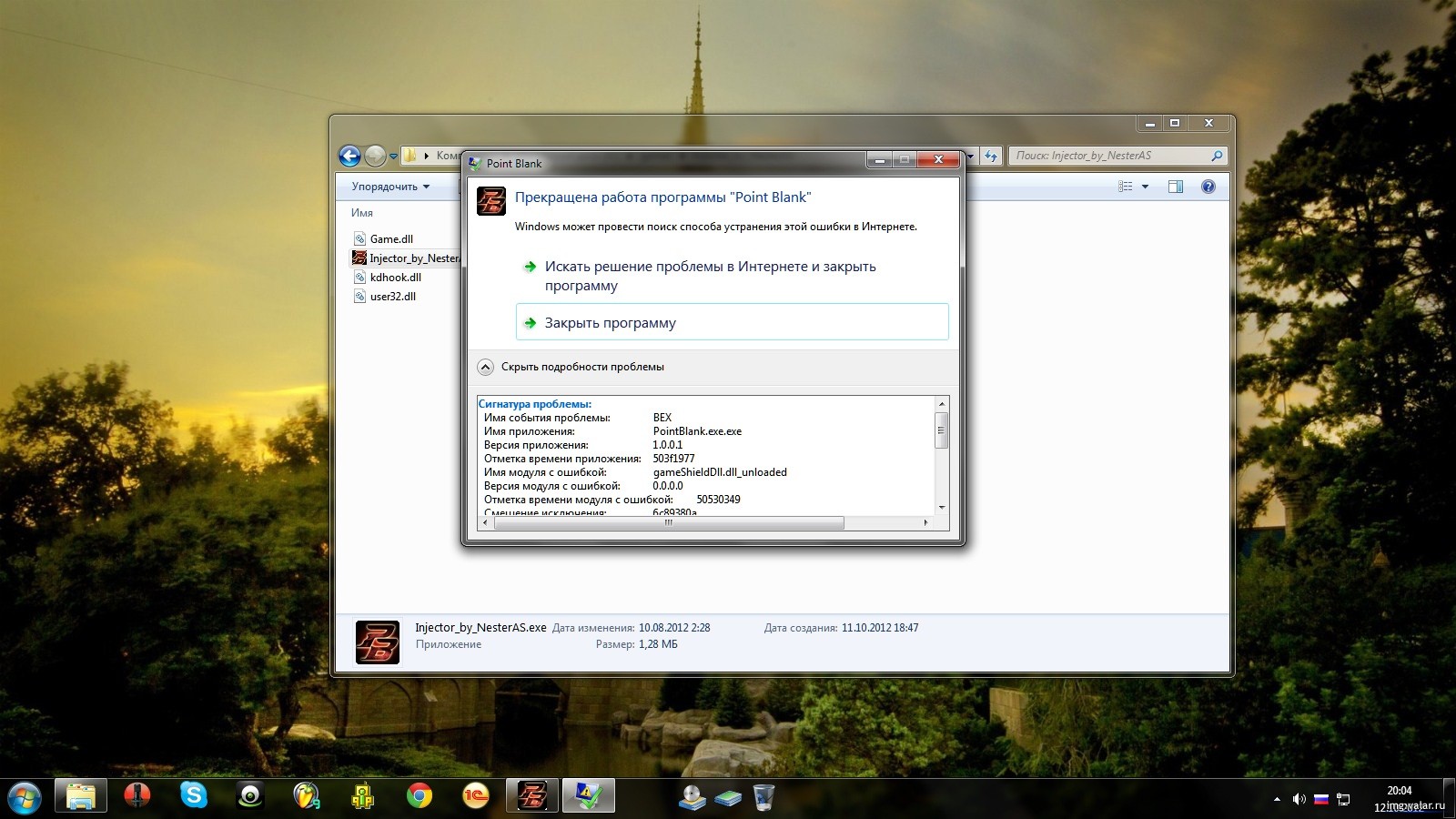This screenshot has height=819, width=1456.
Task: Click the Explorer Forward arrow button
Action: point(375,157)
